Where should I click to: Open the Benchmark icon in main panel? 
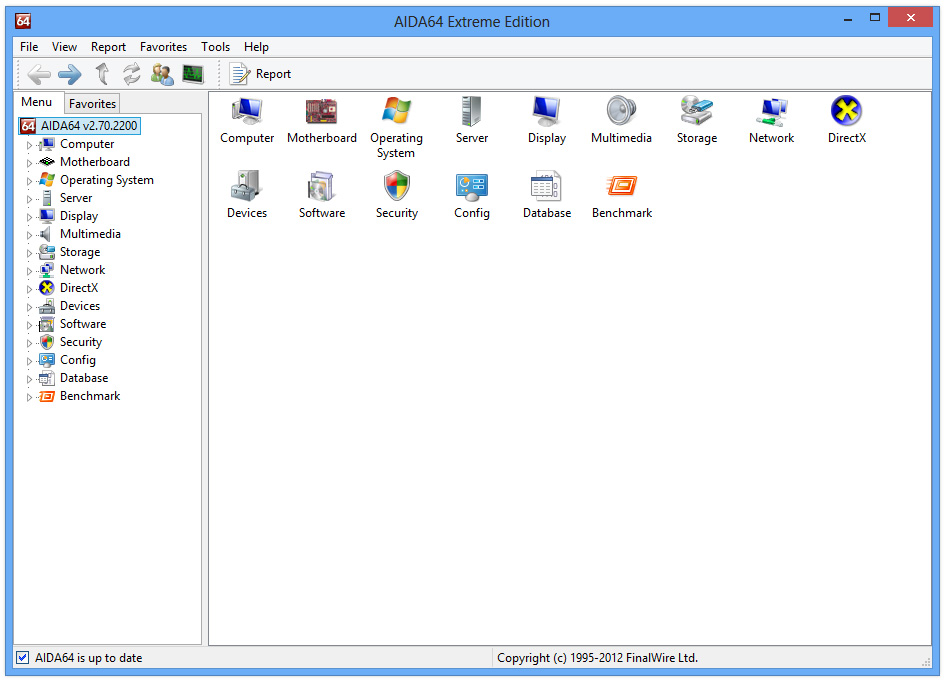(621, 187)
